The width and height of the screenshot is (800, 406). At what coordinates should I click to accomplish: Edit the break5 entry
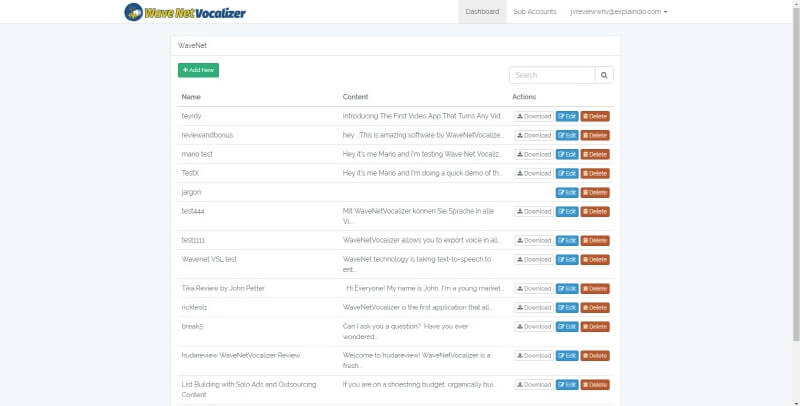567,326
